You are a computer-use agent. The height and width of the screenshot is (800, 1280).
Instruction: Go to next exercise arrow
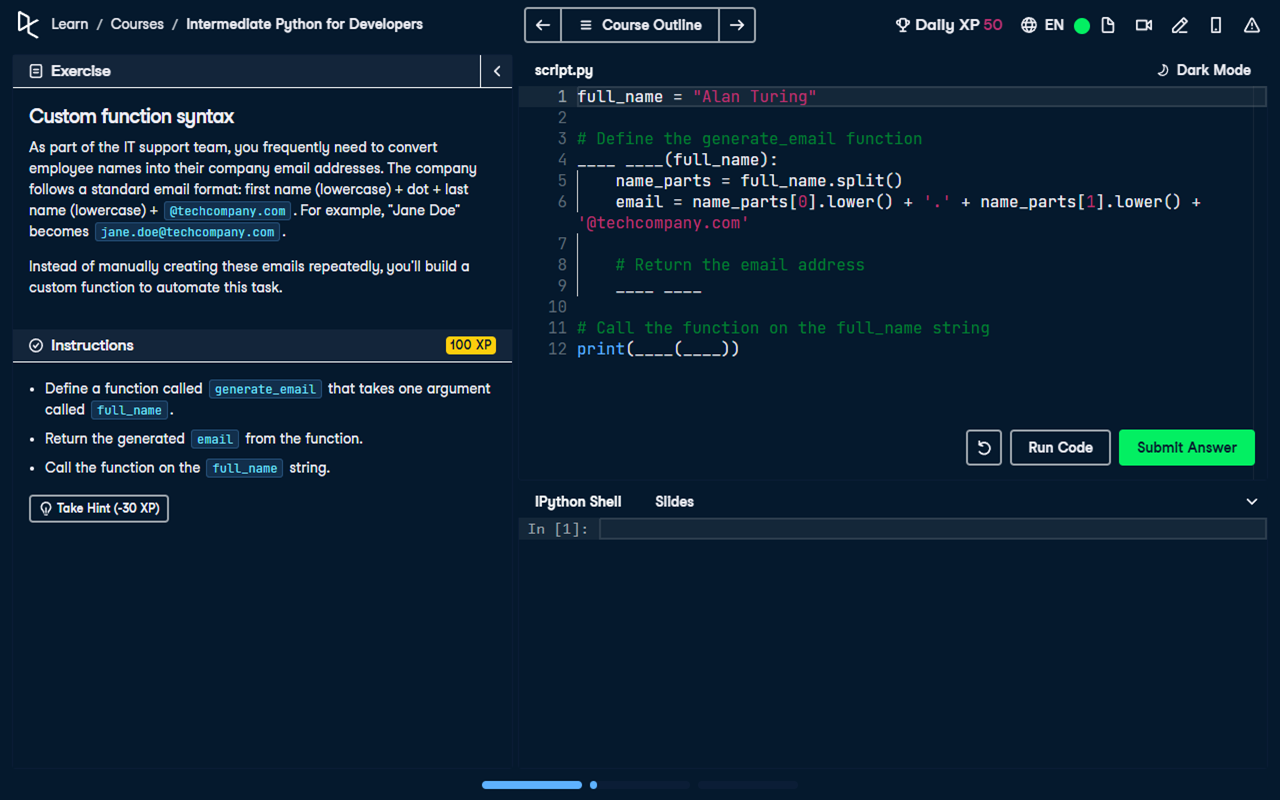click(737, 25)
